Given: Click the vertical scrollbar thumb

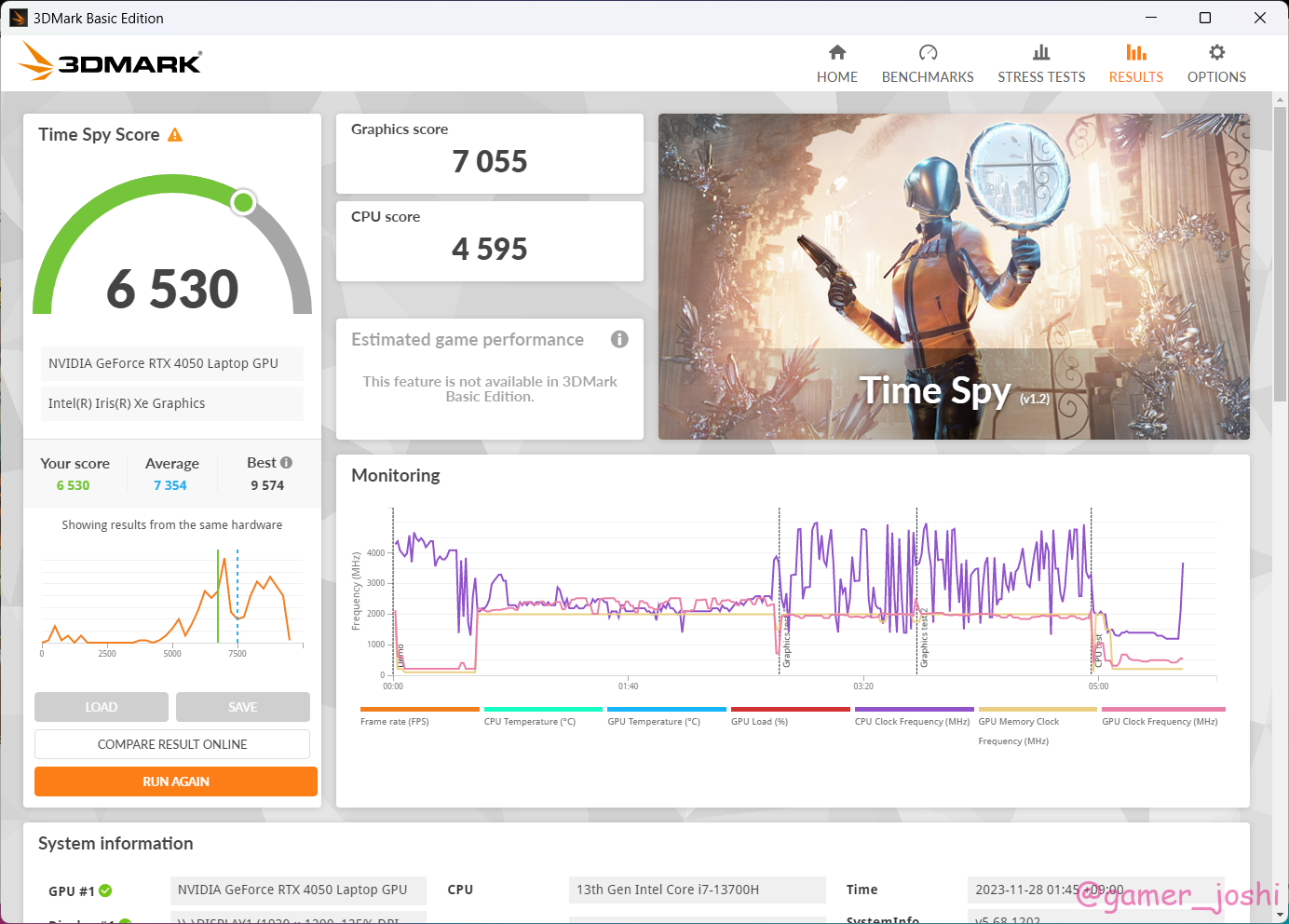Looking at the screenshot, I should 1281,253.
